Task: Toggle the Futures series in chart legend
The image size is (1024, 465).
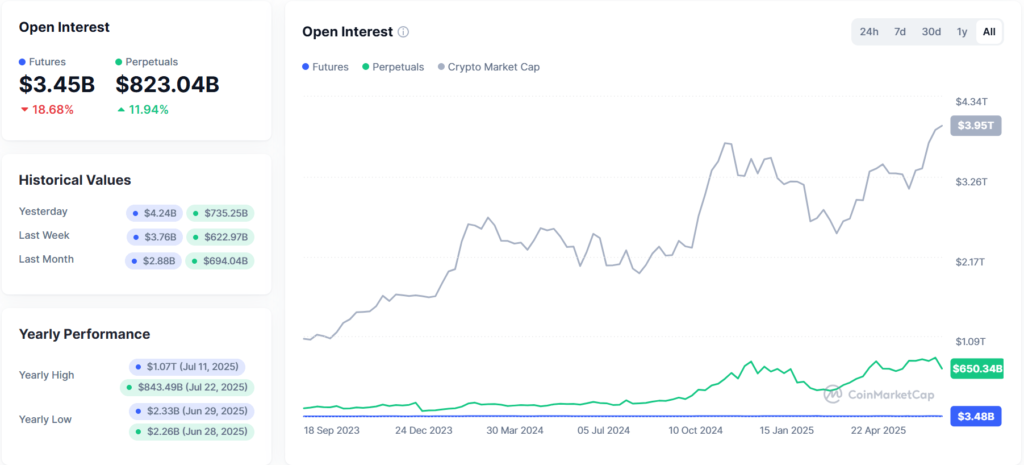Action: pyautogui.click(x=325, y=67)
